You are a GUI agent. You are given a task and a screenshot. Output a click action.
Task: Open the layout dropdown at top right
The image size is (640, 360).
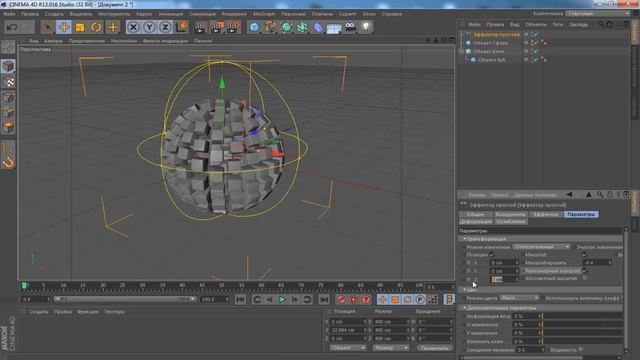click(x=598, y=13)
